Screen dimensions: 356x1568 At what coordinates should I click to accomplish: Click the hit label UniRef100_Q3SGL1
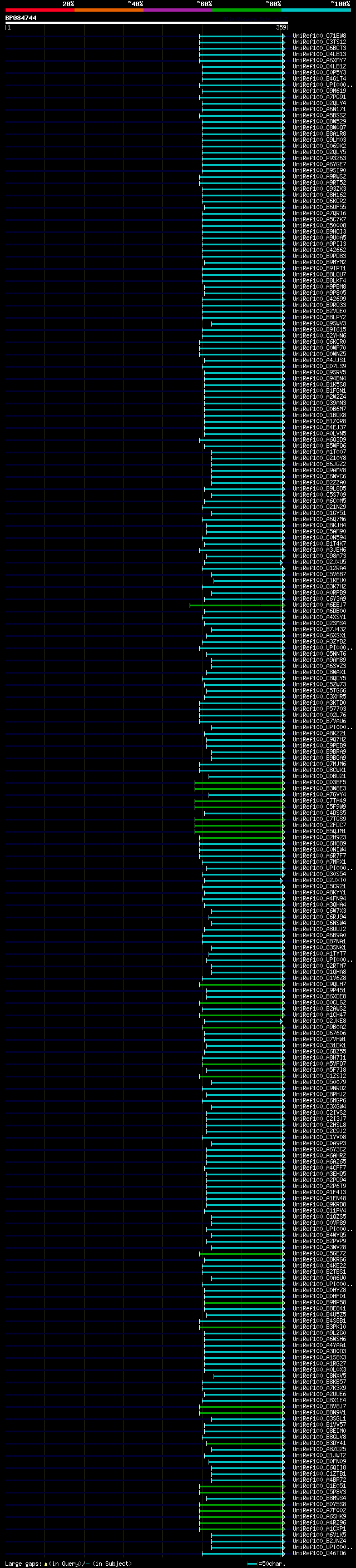319,1418
